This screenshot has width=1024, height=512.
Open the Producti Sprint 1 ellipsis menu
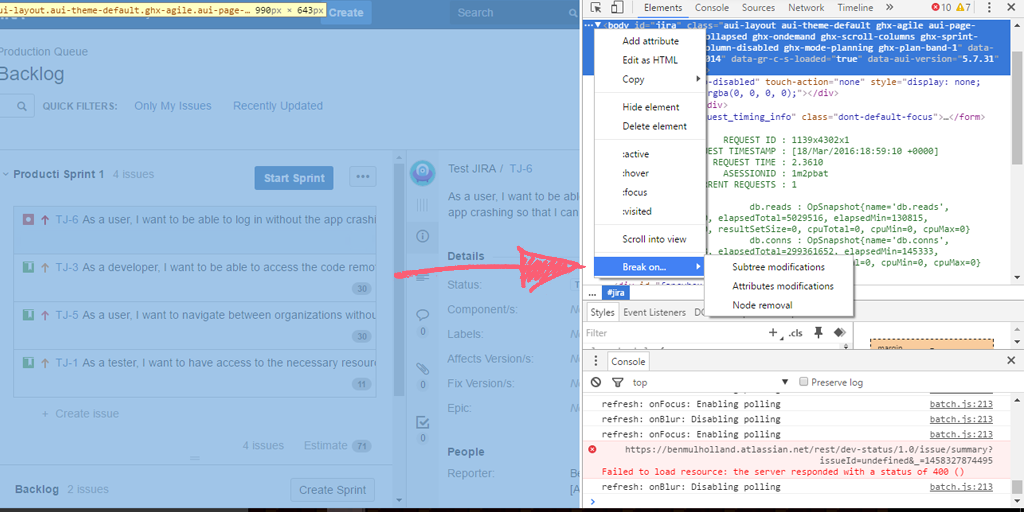click(x=363, y=176)
